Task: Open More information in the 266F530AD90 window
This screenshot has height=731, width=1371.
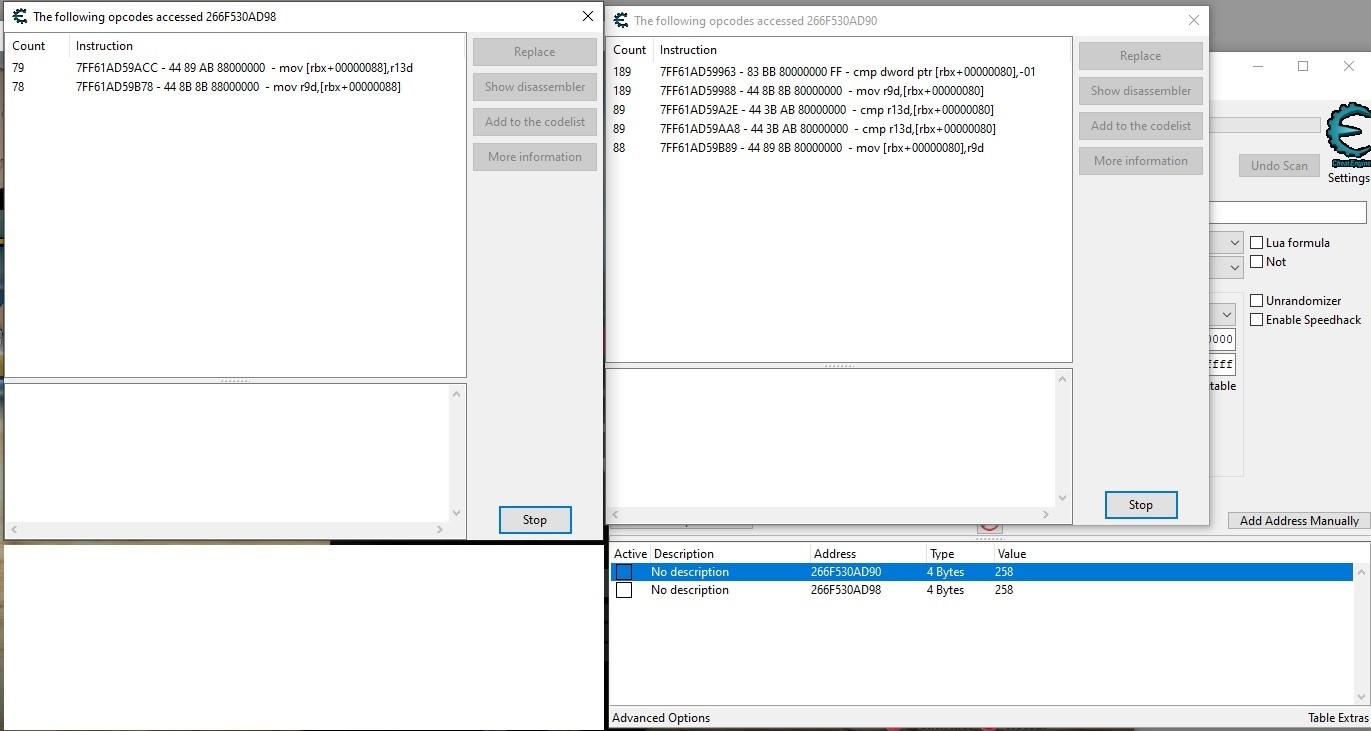Action: 1141,161
